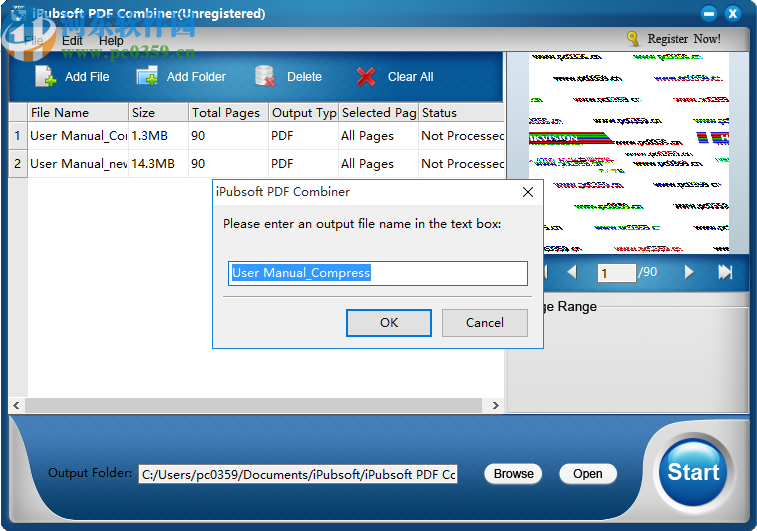Go to next preview page arrow
This screenshot has width=757, height=531.
689,272
